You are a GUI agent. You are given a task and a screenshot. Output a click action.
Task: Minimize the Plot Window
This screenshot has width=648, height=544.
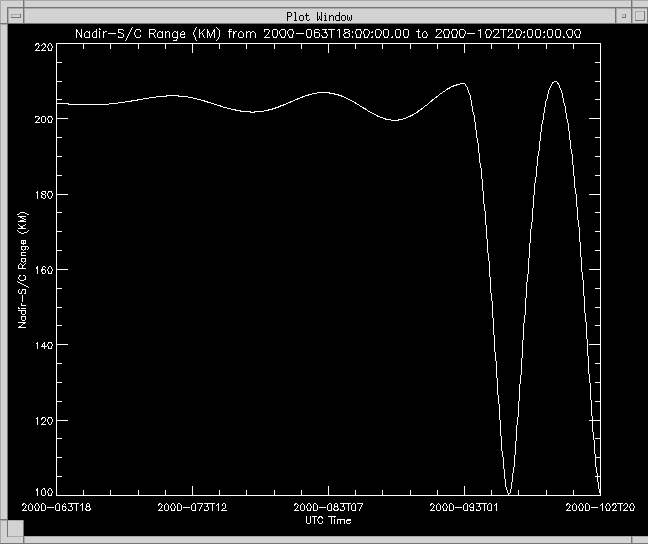[622, 16]
